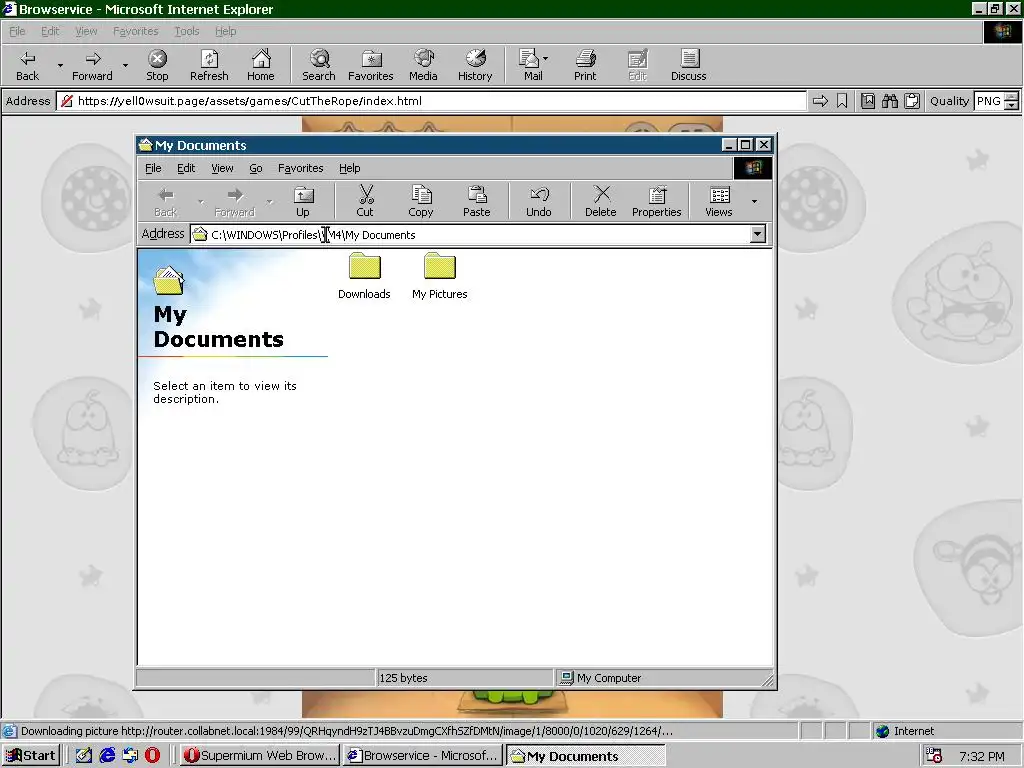Click the binoculars find icon
The width and height of the screenshot is (1024, 768).
click(889, 101)
